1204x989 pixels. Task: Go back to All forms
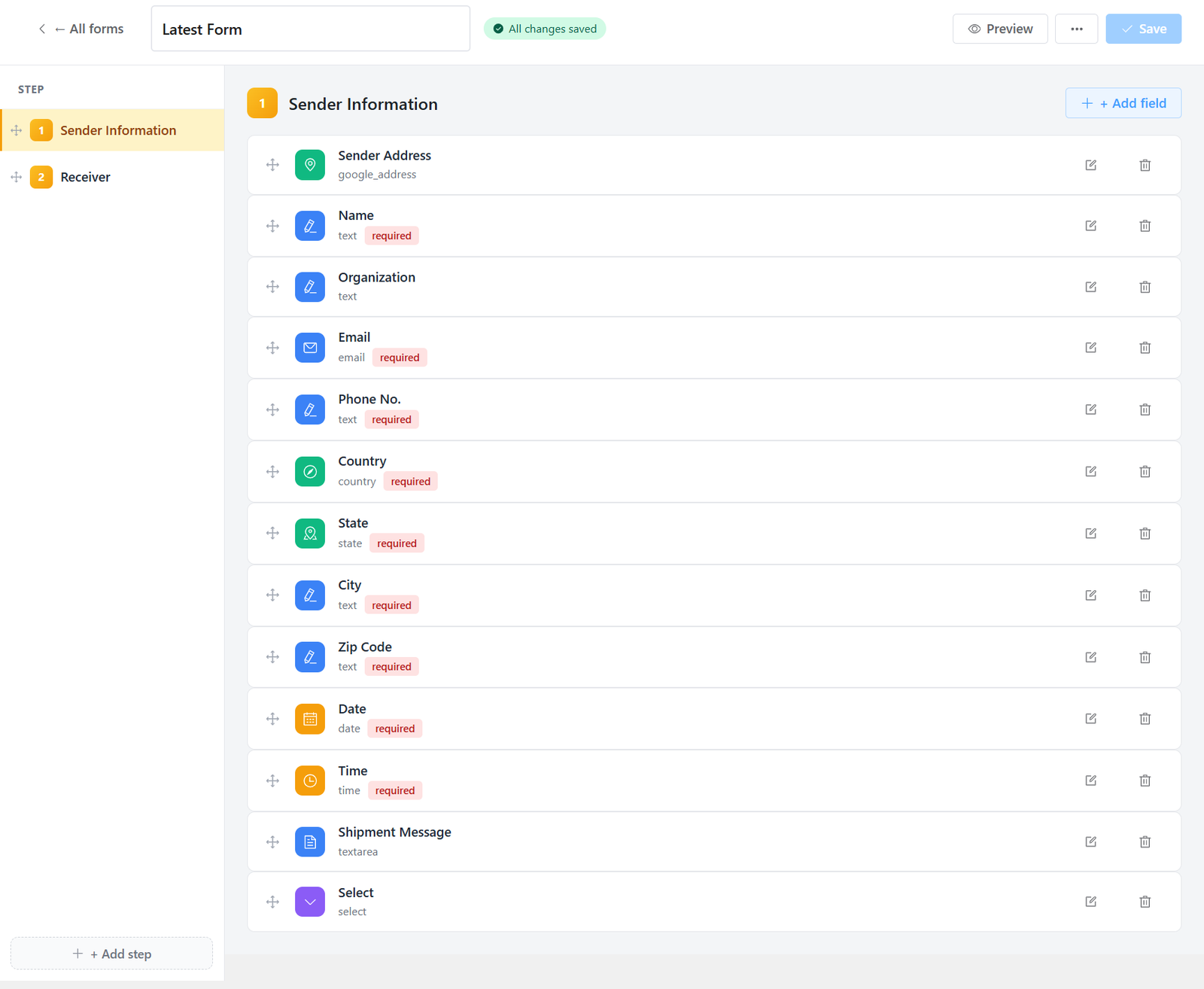click(x=81, y=29)
